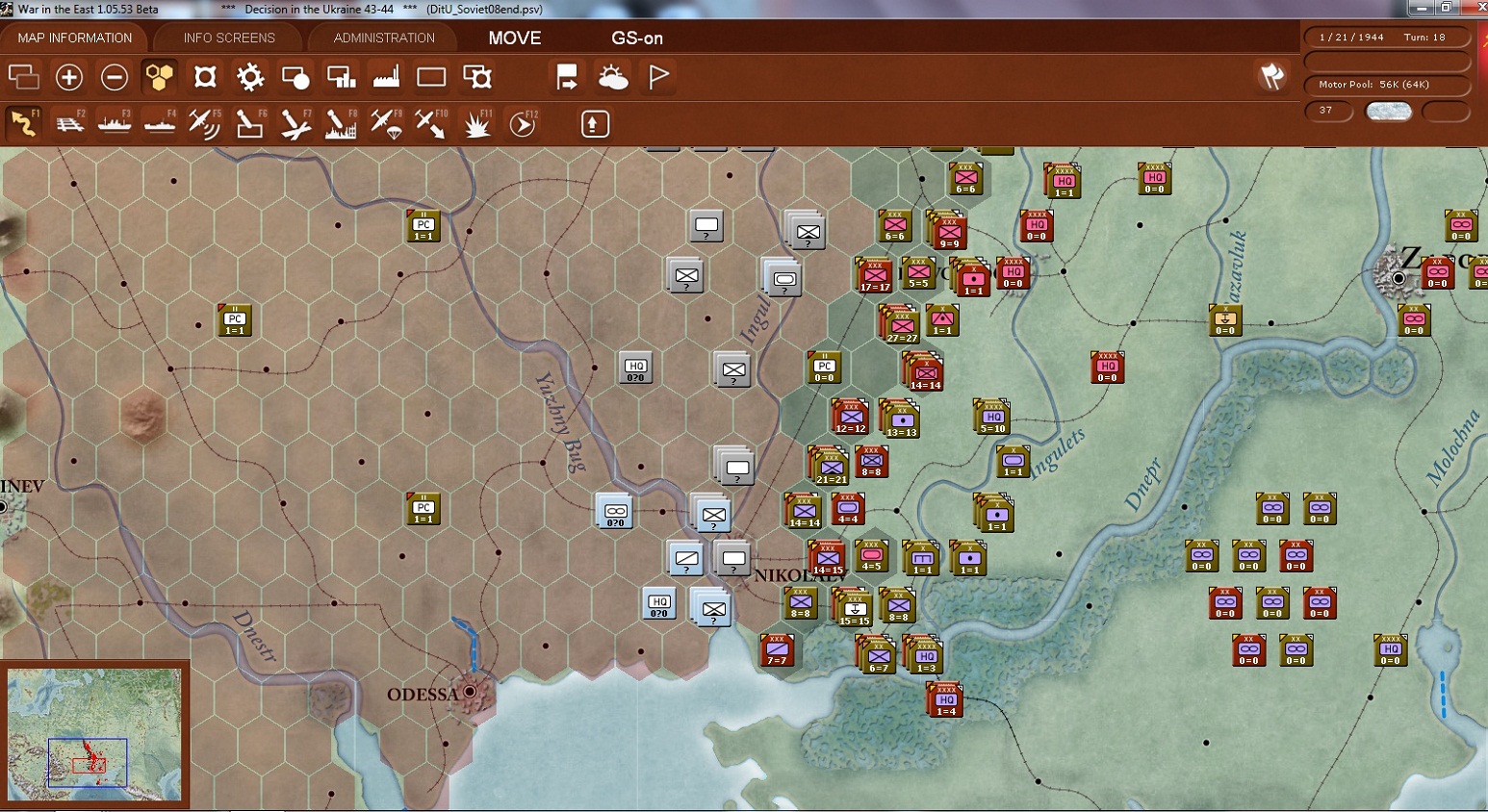
Task: Click the minimap overview thumbnail
Action: click(94, 735)
